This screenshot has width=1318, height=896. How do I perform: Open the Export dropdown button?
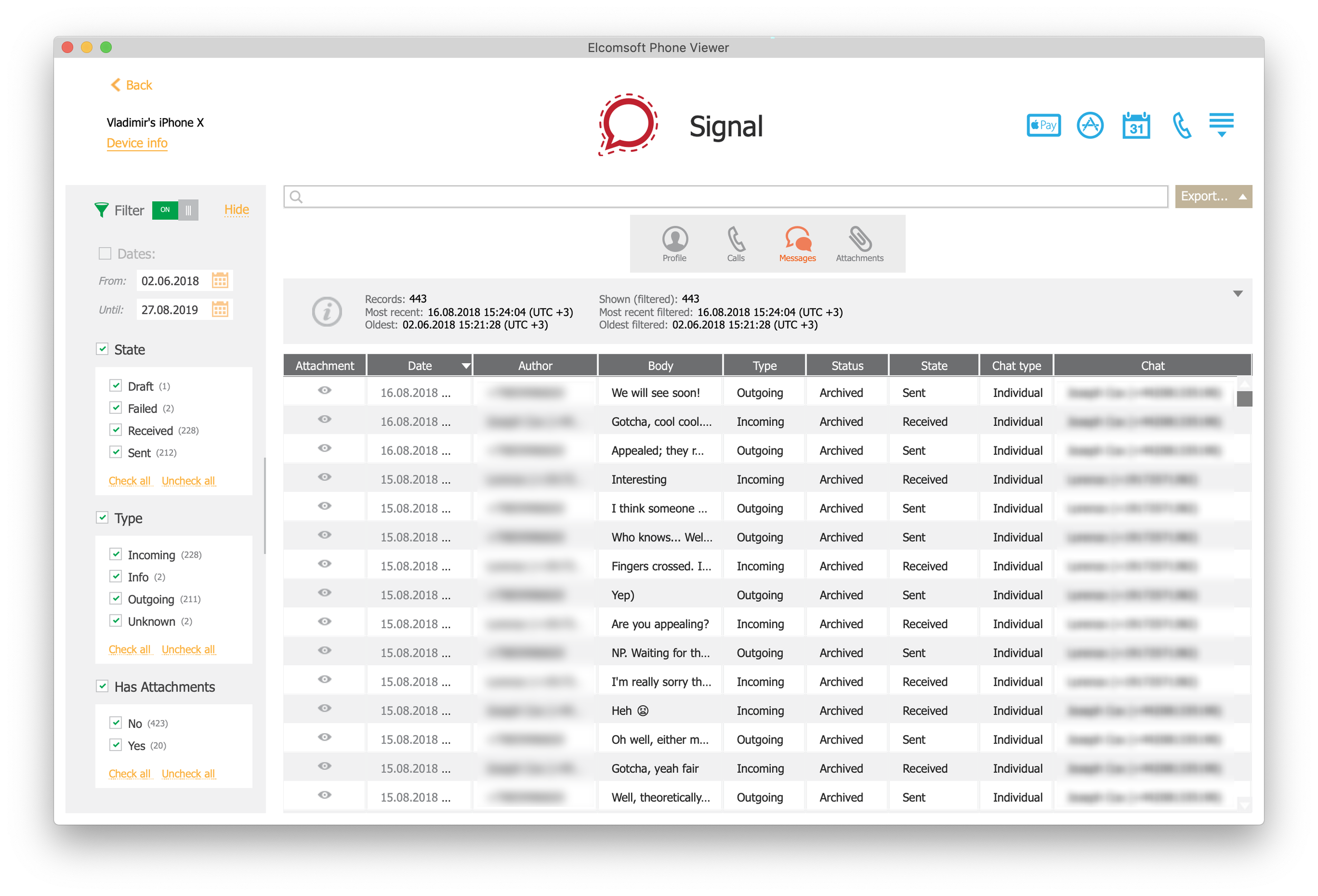click(1213, 196)
